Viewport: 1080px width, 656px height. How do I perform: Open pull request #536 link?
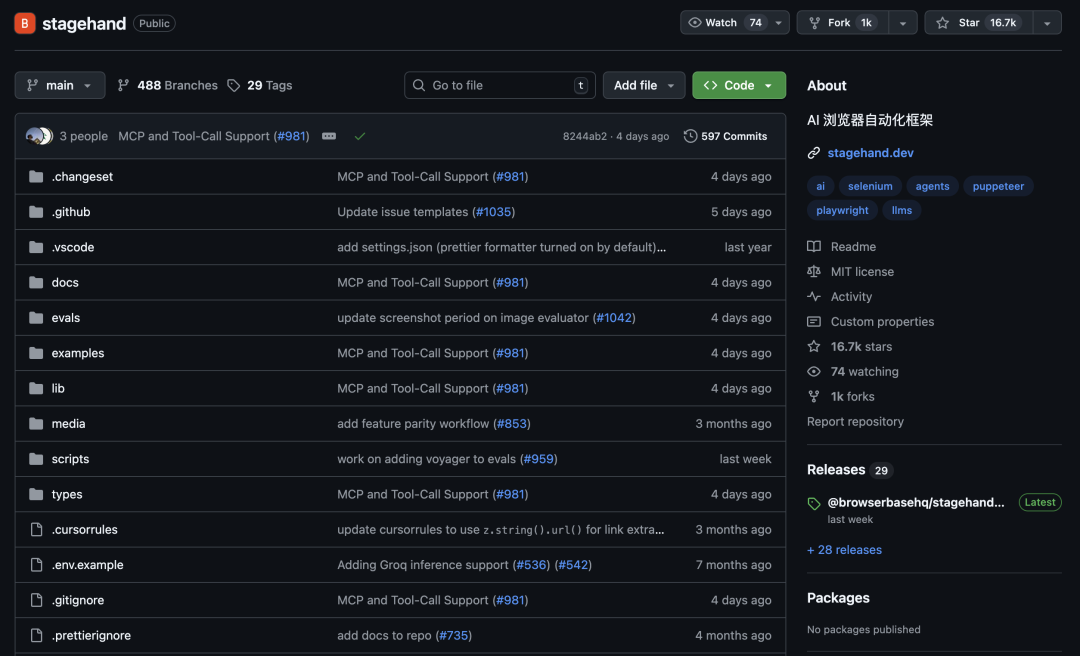click(x=531, y=565)
